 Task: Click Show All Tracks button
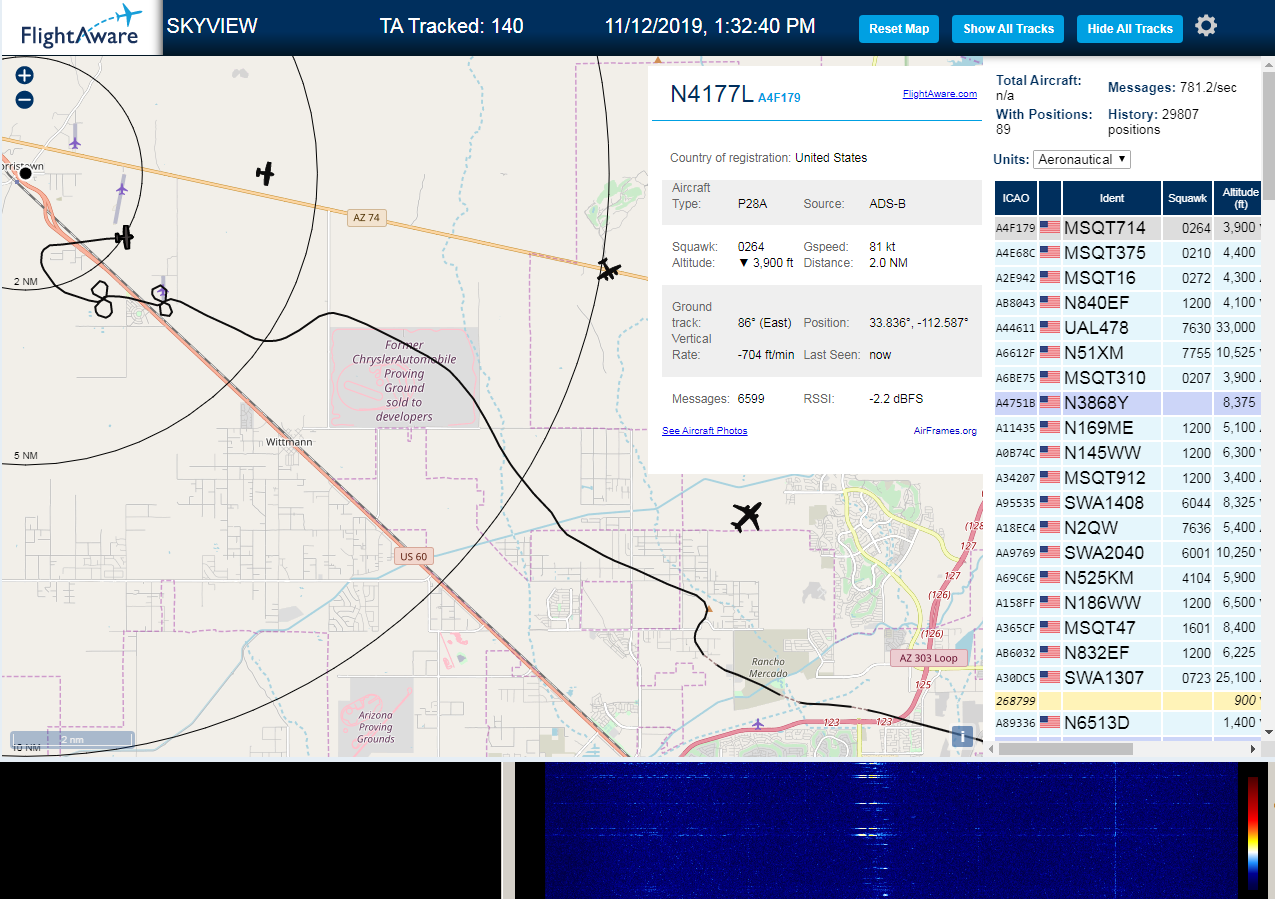1008,29
